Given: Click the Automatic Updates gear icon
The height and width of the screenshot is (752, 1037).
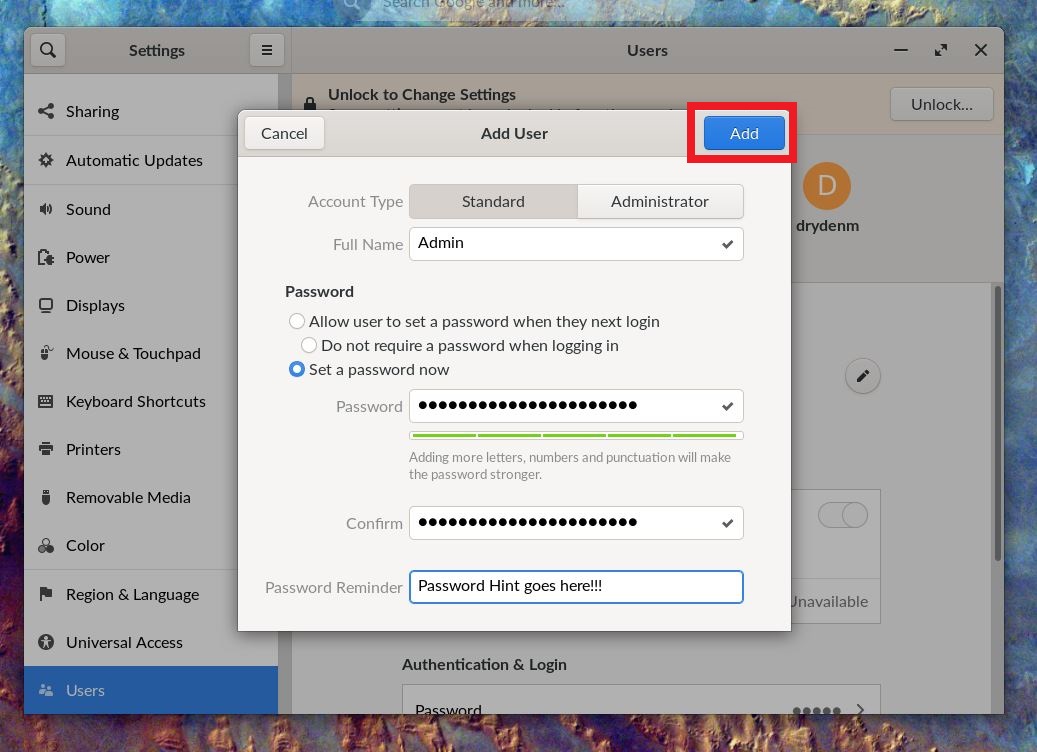Looking at the screenshot, I should pyautogui.click(x=46, y=160).
